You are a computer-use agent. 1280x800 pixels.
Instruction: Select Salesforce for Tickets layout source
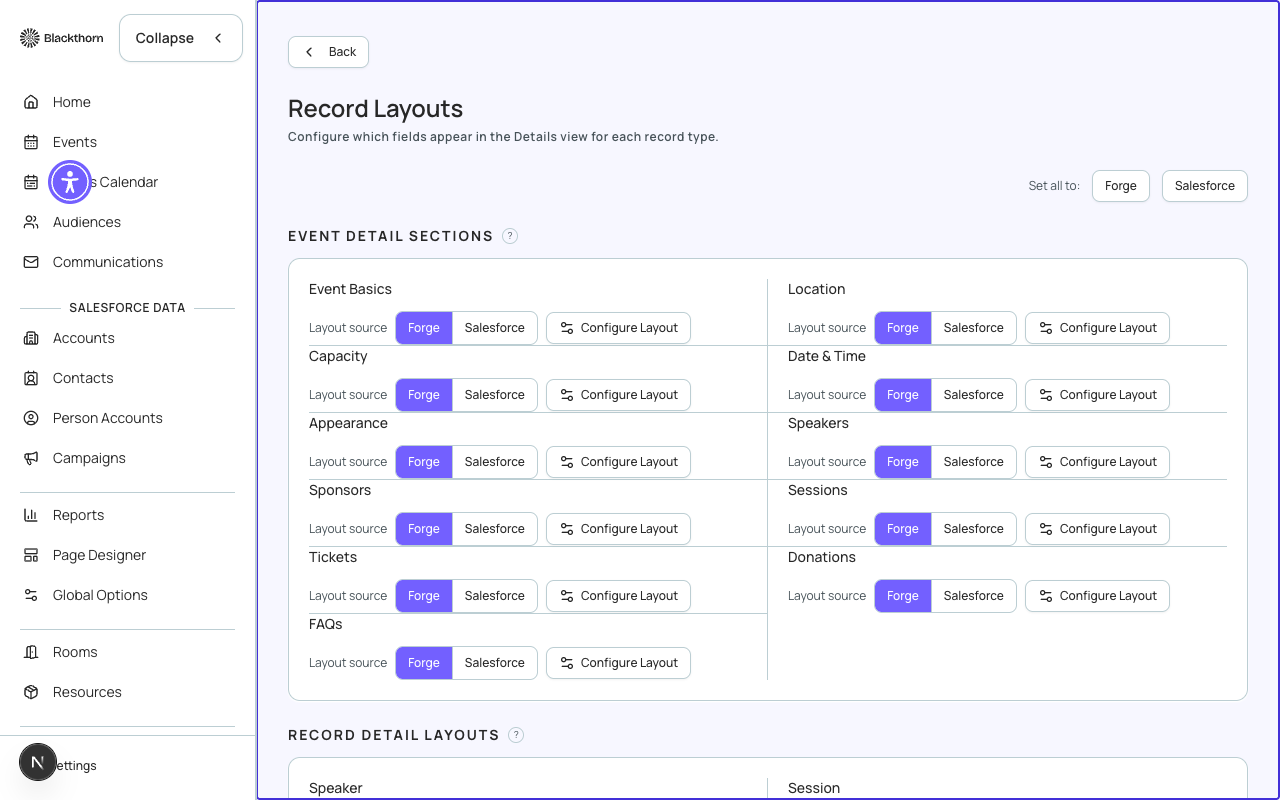[495, 596]
